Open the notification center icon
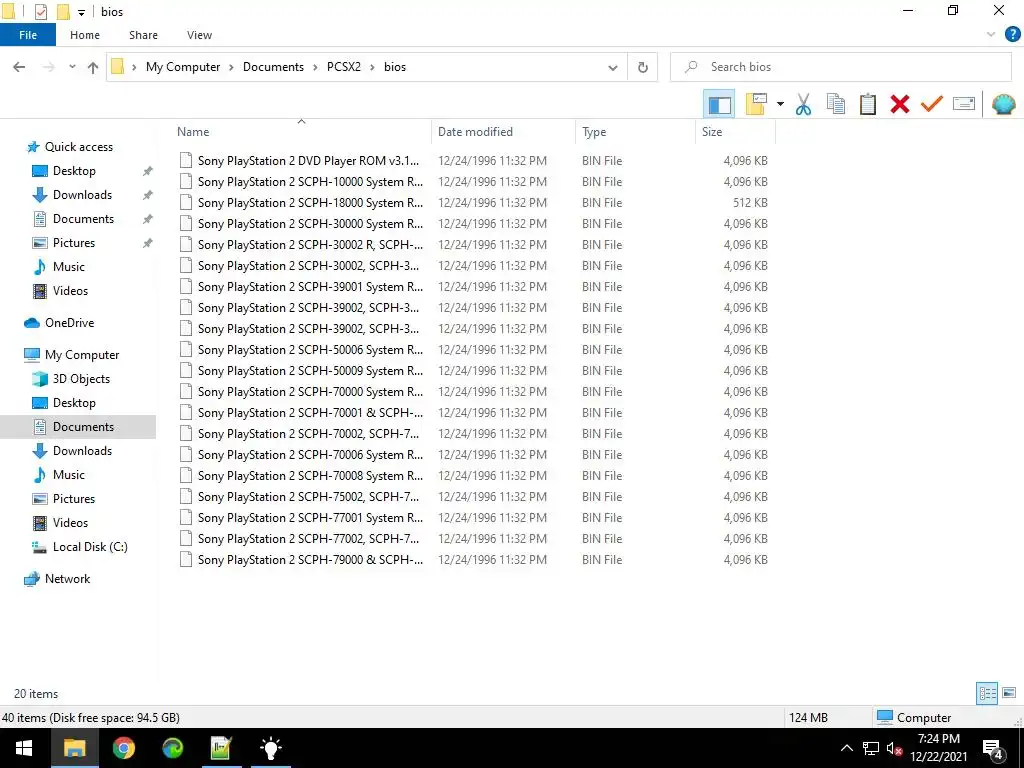This screenshot has height=768, width=1024. coord(993,749)
